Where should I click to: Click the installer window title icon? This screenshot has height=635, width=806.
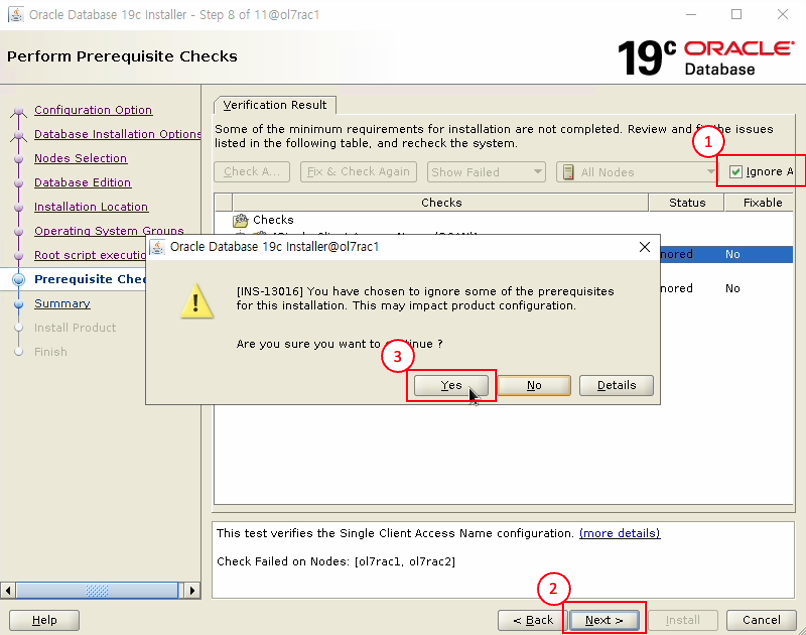[16, 14]
